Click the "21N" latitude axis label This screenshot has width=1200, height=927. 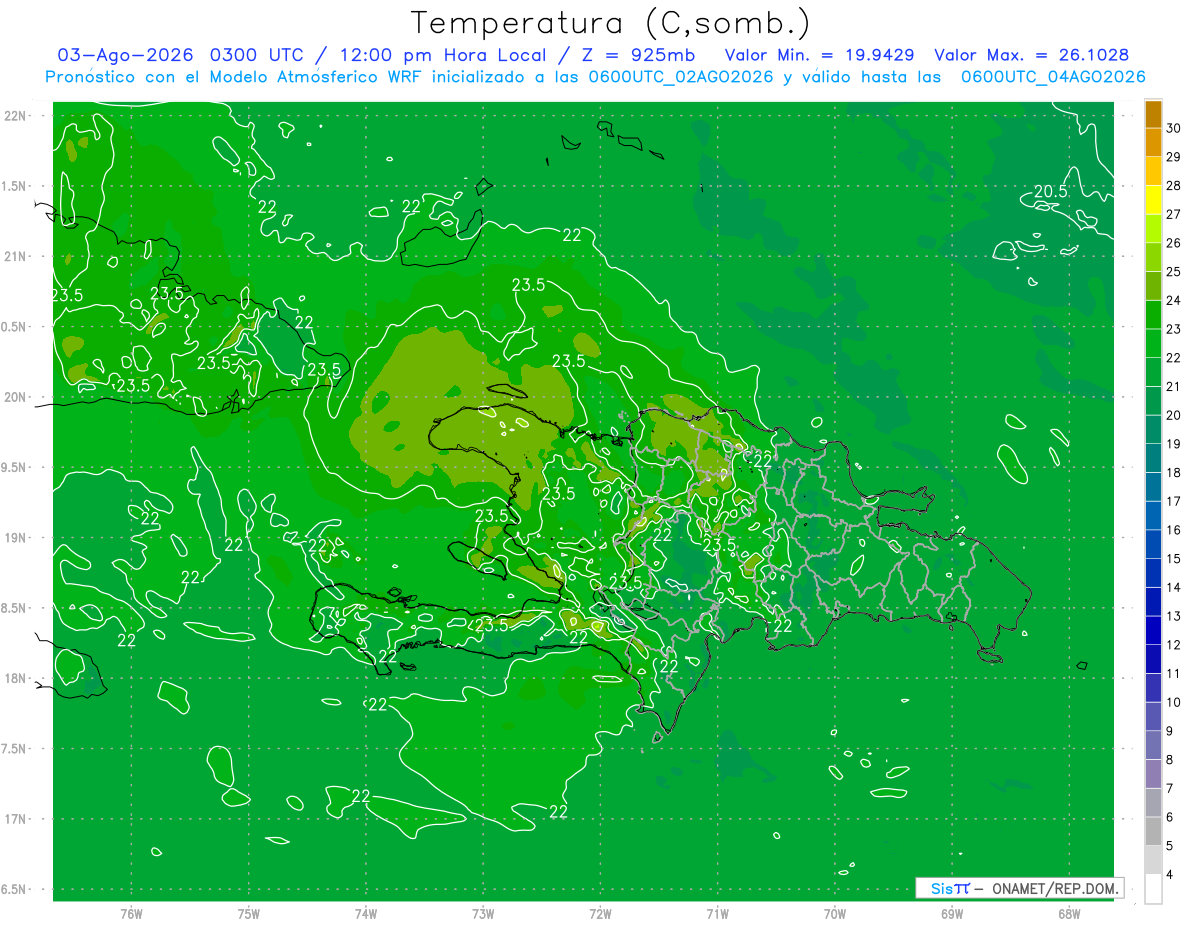pos(16,256)
